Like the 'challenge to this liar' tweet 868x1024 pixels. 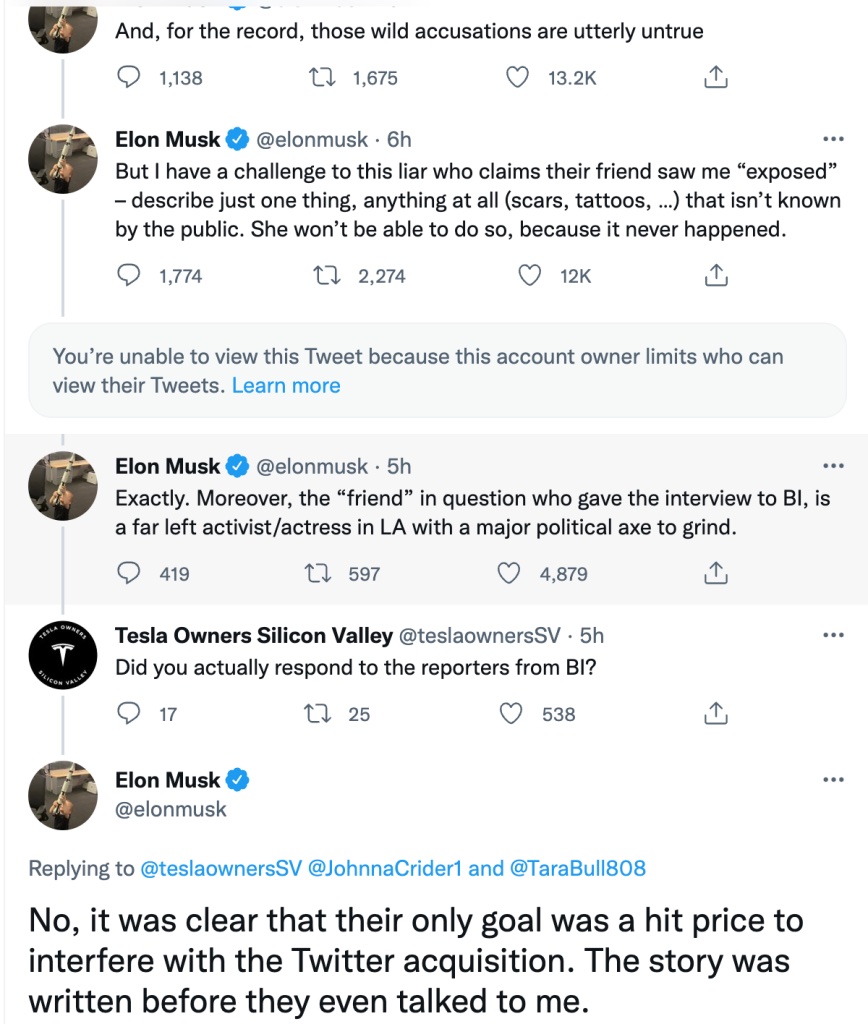(x=531, y=275)
